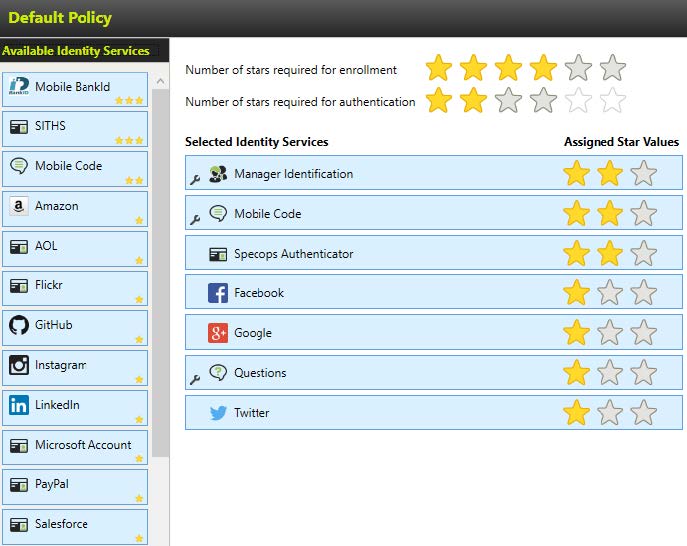Image resolution: width=687 pixels, height=546 pixels.
Task: Click the selected Mobile Code bubble icon
Action: 218,213
